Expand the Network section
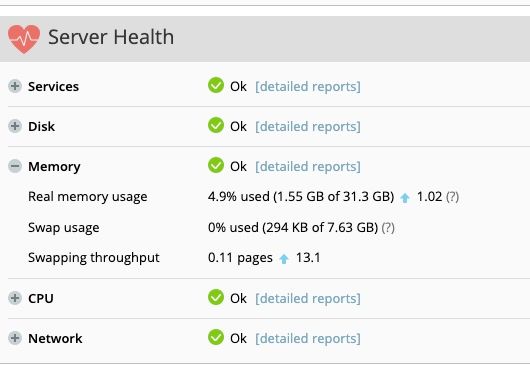 (15, 338)
